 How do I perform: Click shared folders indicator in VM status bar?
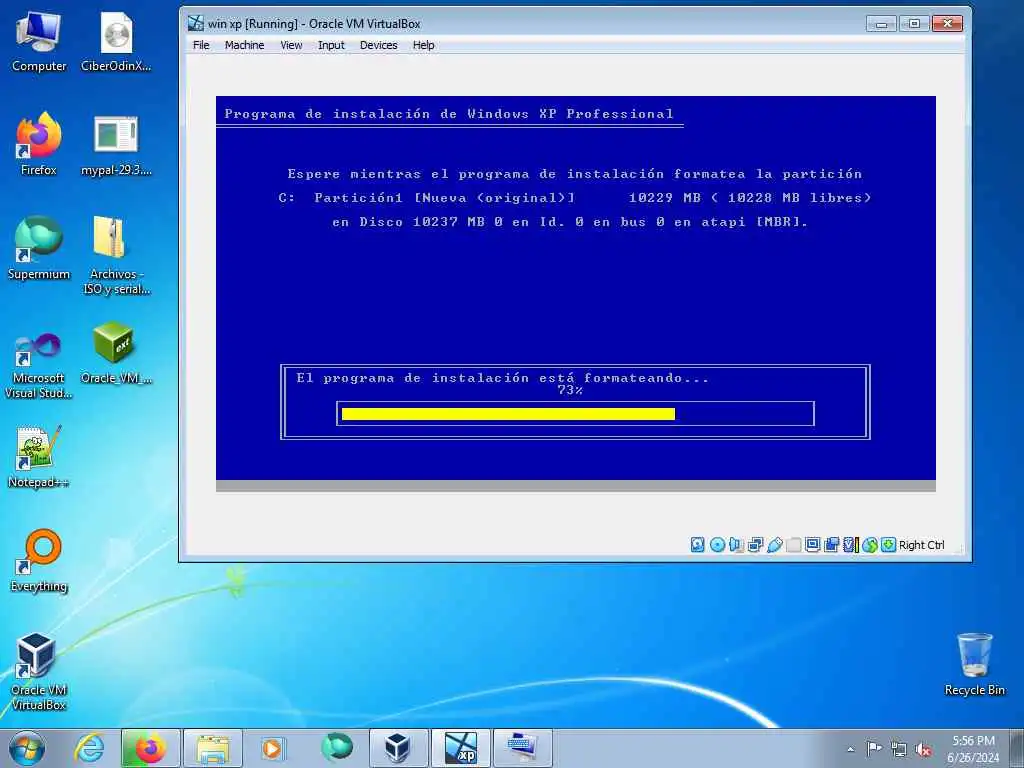(793, 545)
